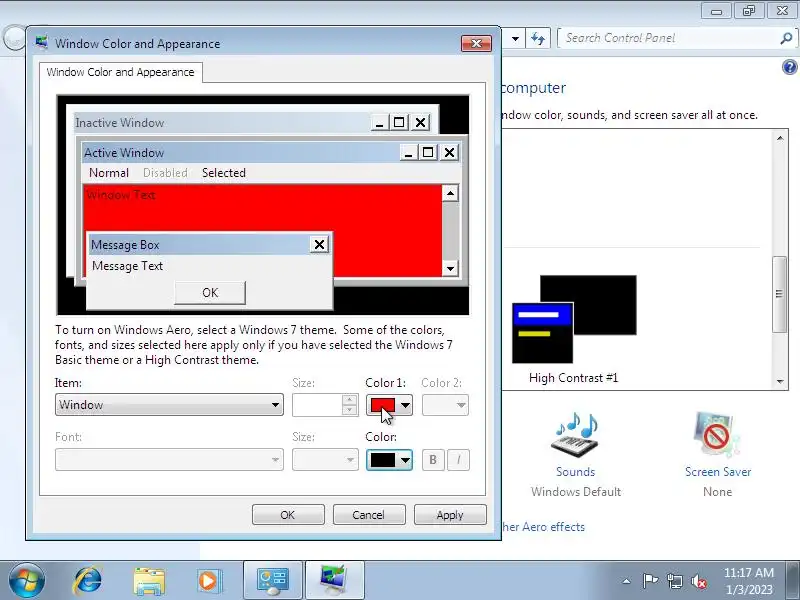This screenshot has width=800, height=600.
Task: Click the preview Message Box OK button
Action: click(x=210, y=293)
